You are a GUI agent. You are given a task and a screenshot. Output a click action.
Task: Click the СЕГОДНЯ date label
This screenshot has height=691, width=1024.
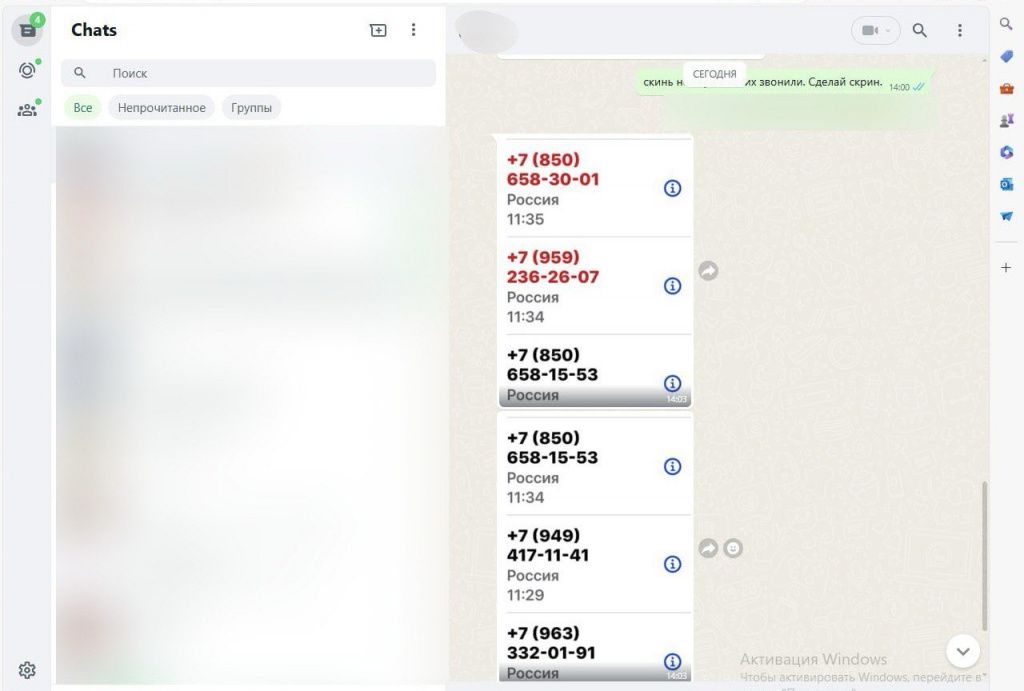pyautogui.click(x=714, y=74)
